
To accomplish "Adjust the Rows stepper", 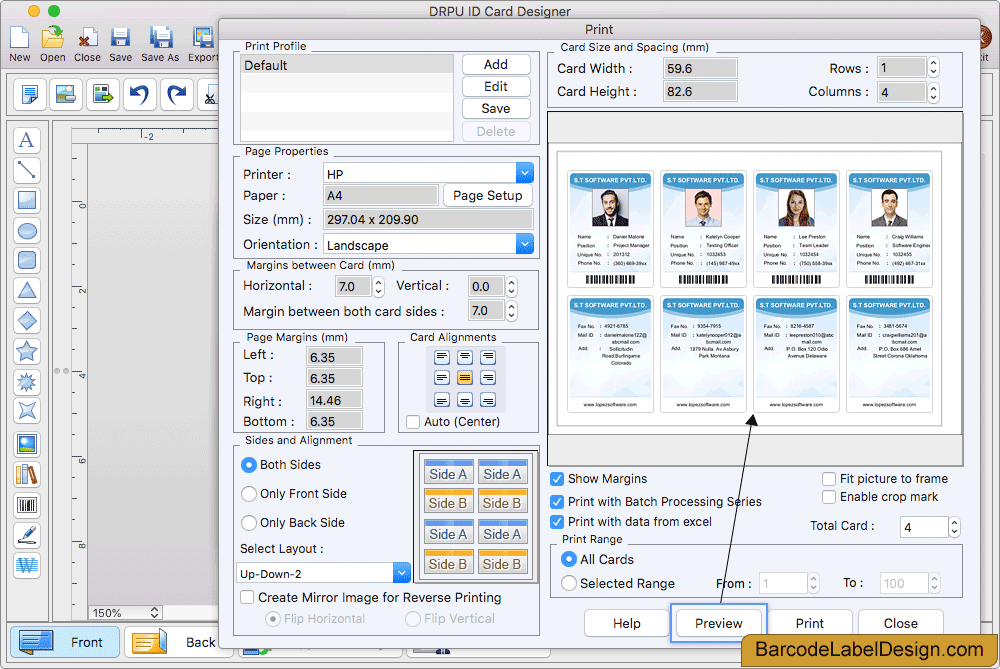I will point(934,68).
